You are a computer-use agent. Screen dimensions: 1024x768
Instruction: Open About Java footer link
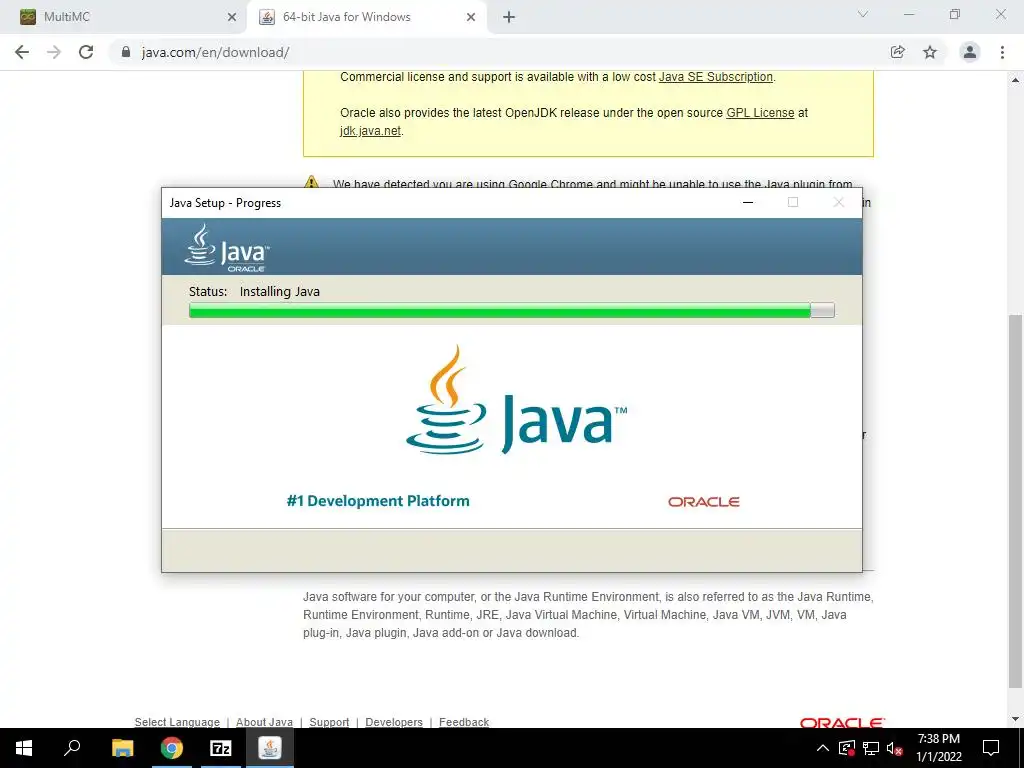coord(264,722)
